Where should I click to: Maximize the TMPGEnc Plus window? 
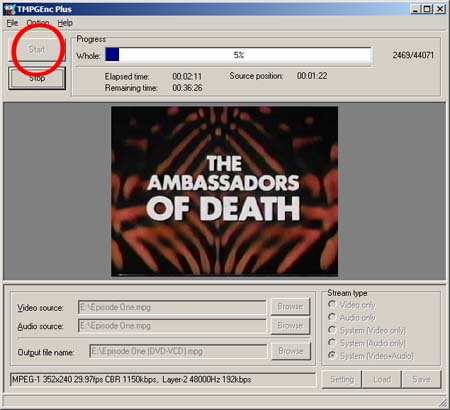(427, 9)
